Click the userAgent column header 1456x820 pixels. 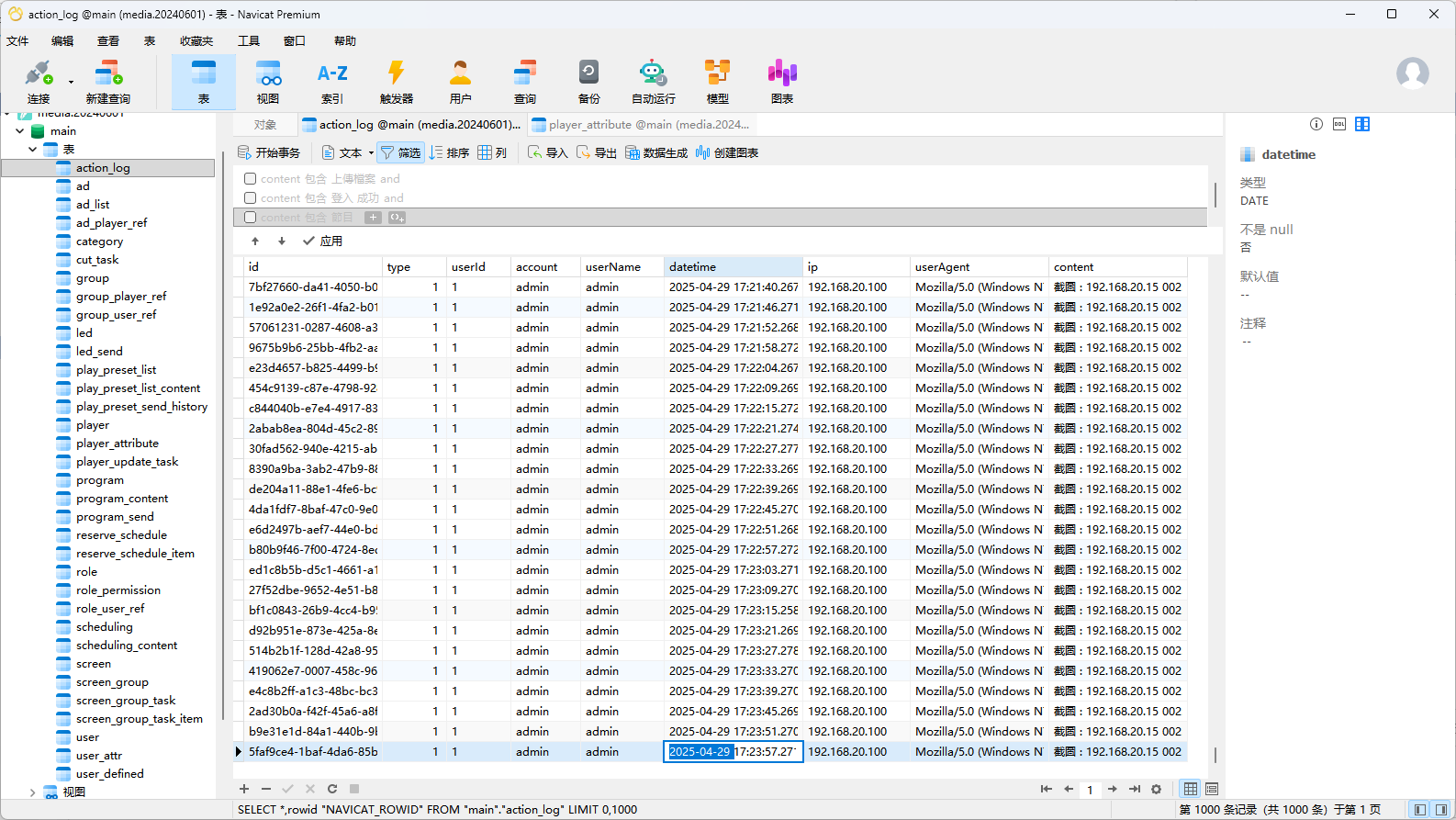979,266
